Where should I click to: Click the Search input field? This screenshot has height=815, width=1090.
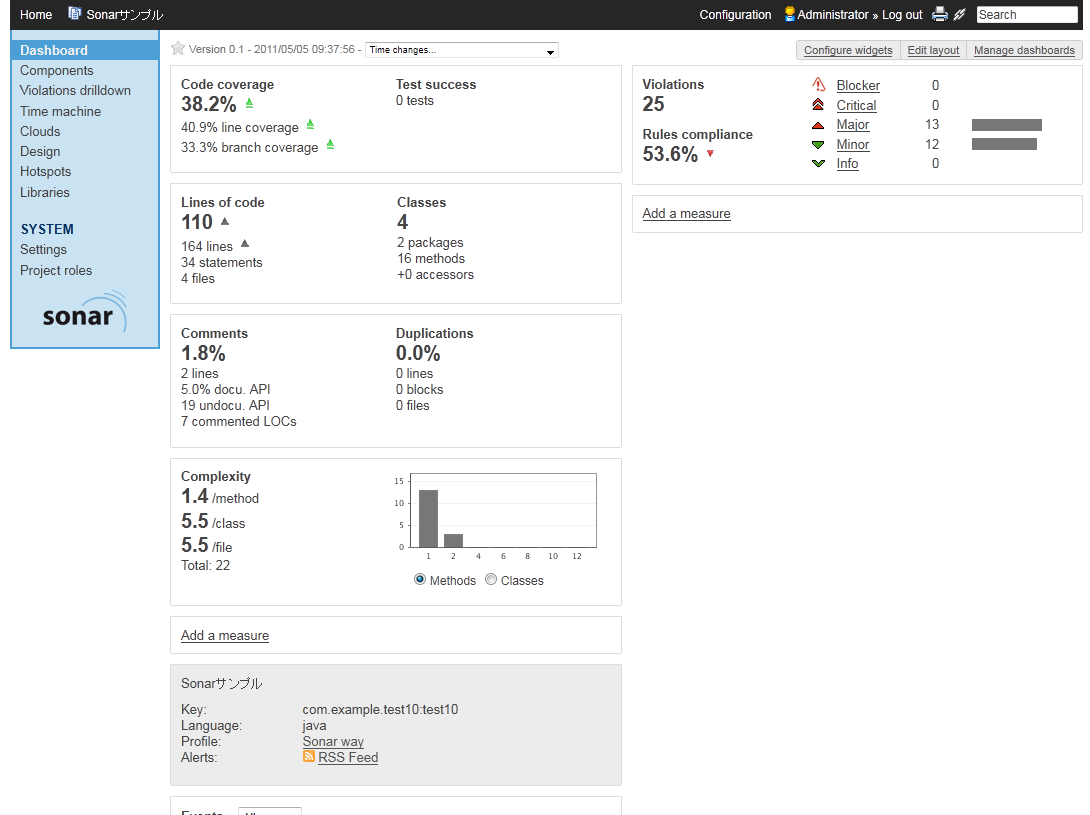click(x=1027, y=15)
